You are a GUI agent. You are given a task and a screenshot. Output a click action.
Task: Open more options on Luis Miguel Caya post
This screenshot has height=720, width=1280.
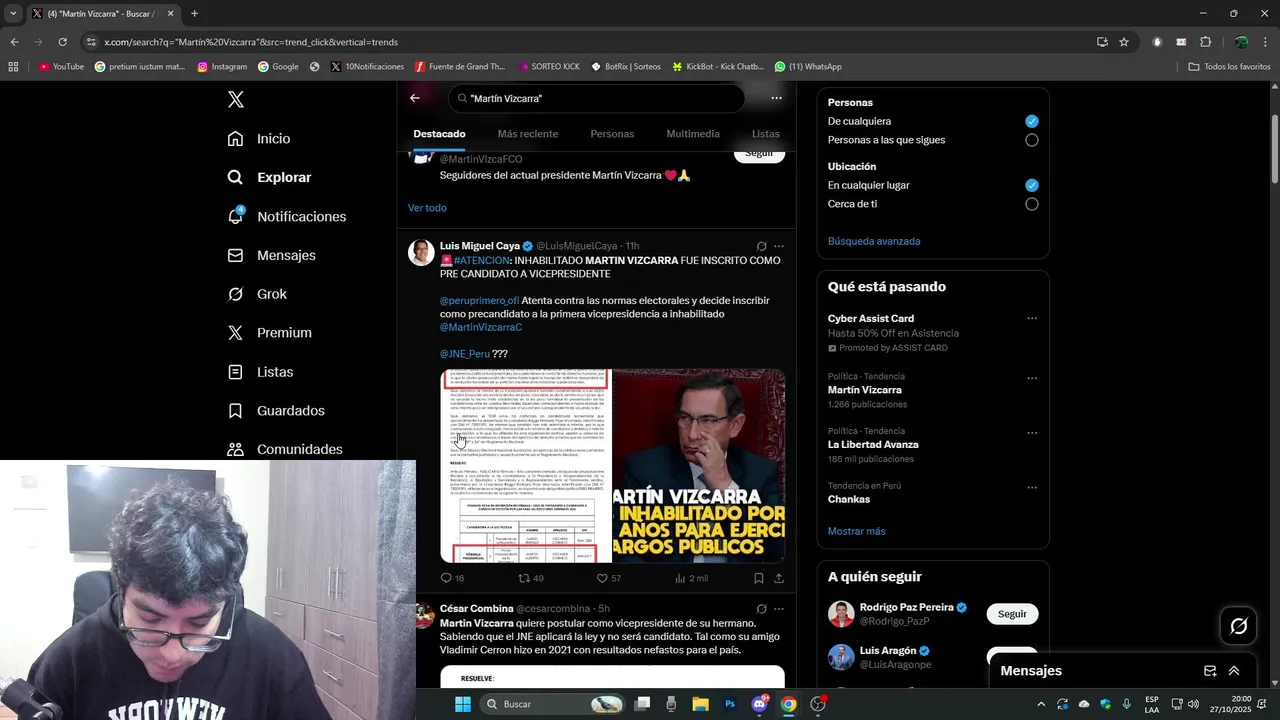click(779, 246)
